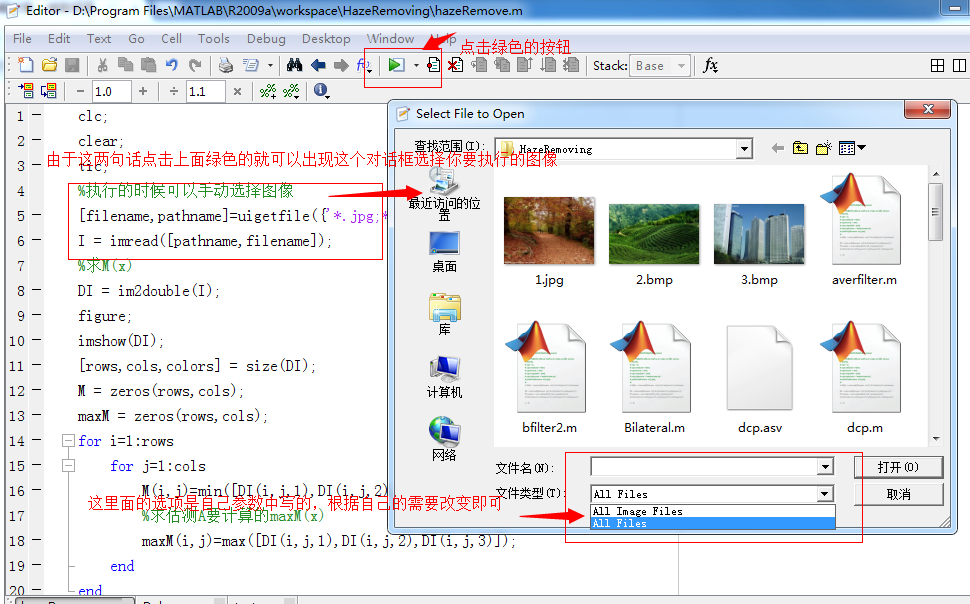The image size is (970, 604).
Task: Expand the run configuration dropdown arrow
Action: tap(416, 66)
